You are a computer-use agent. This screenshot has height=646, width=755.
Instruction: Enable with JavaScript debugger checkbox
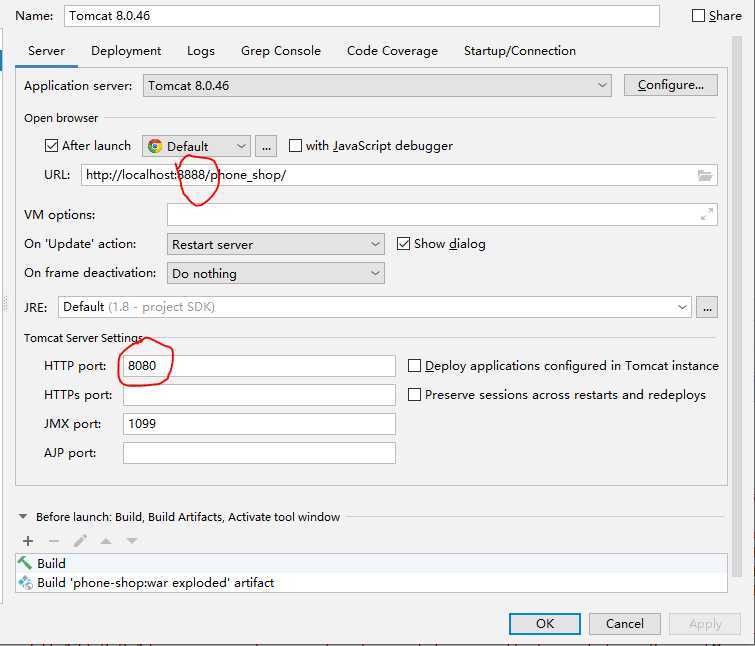[x=295, y=145]
